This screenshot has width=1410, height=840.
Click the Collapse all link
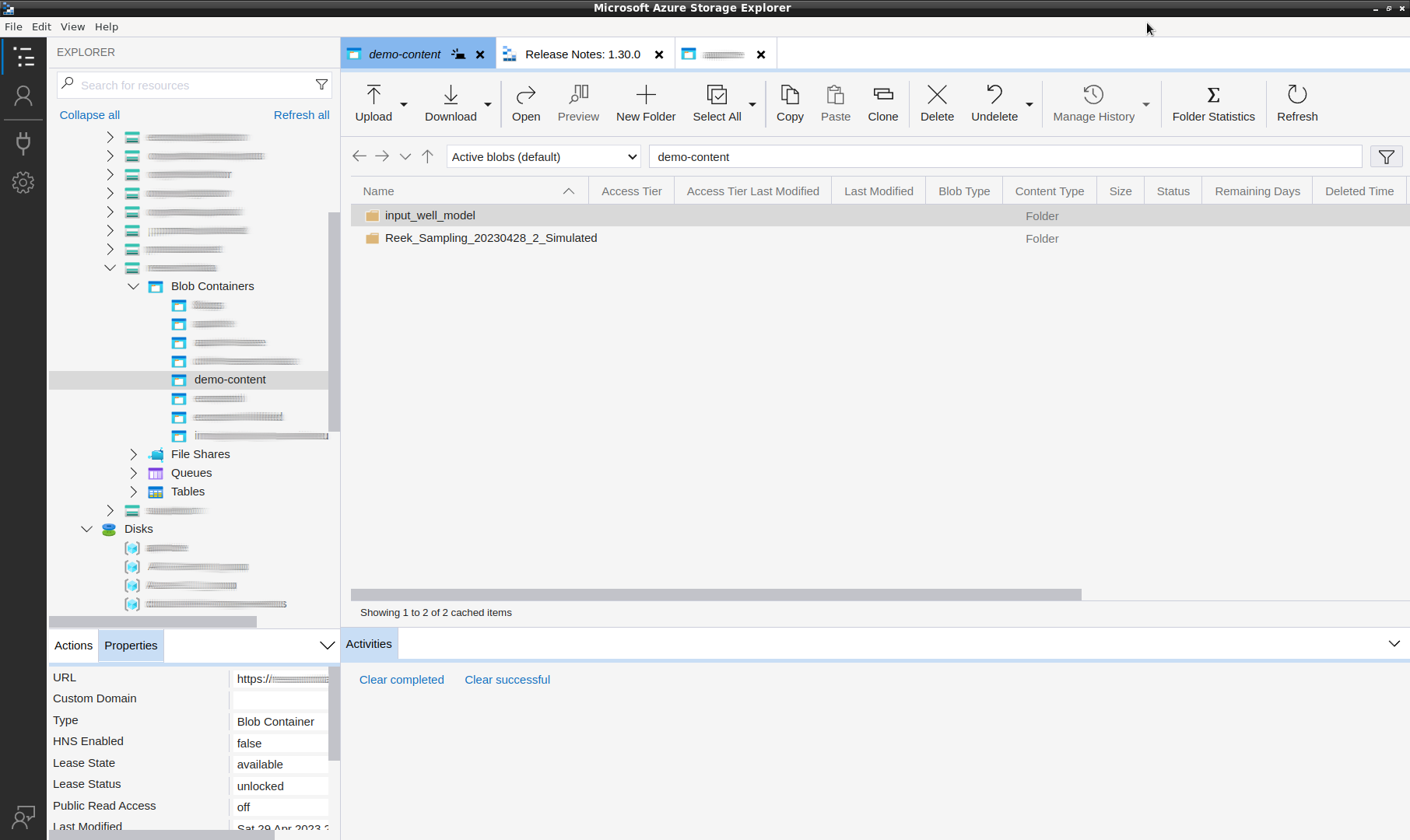coord(89,115)
